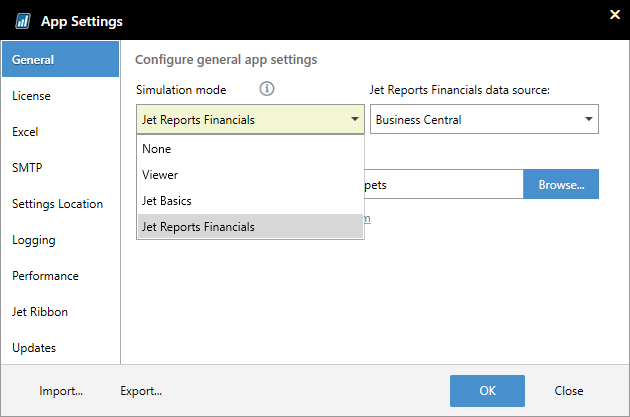Open the Logging section

[x=60, y=240]
